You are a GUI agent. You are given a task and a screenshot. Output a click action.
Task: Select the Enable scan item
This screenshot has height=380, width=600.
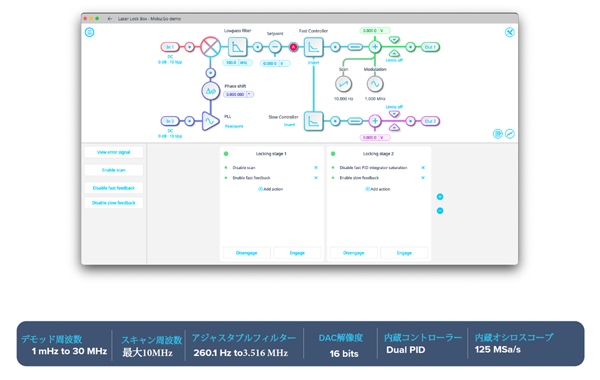pos(114,170)
